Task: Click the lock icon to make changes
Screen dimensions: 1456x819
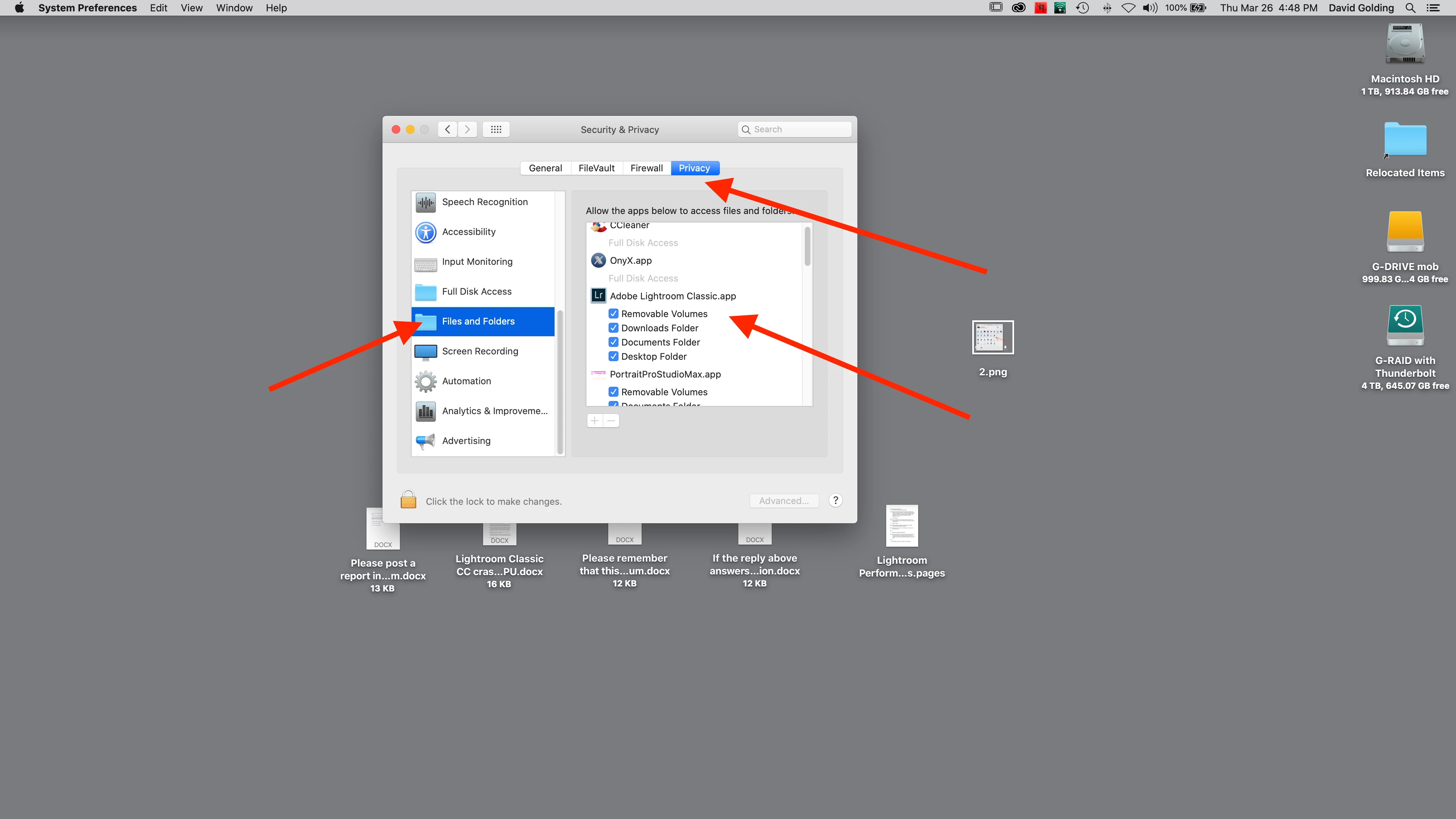Action: (408, 500)
